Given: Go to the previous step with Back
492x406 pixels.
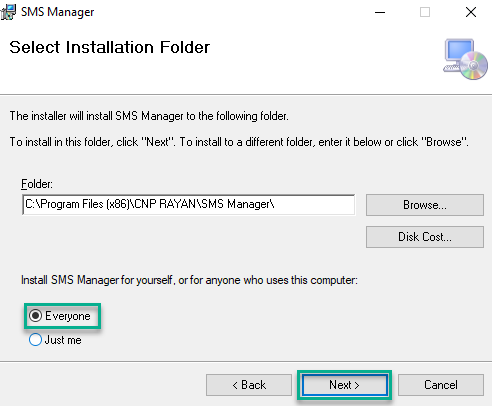Looking at the screenshot, I should coord(249,385).
